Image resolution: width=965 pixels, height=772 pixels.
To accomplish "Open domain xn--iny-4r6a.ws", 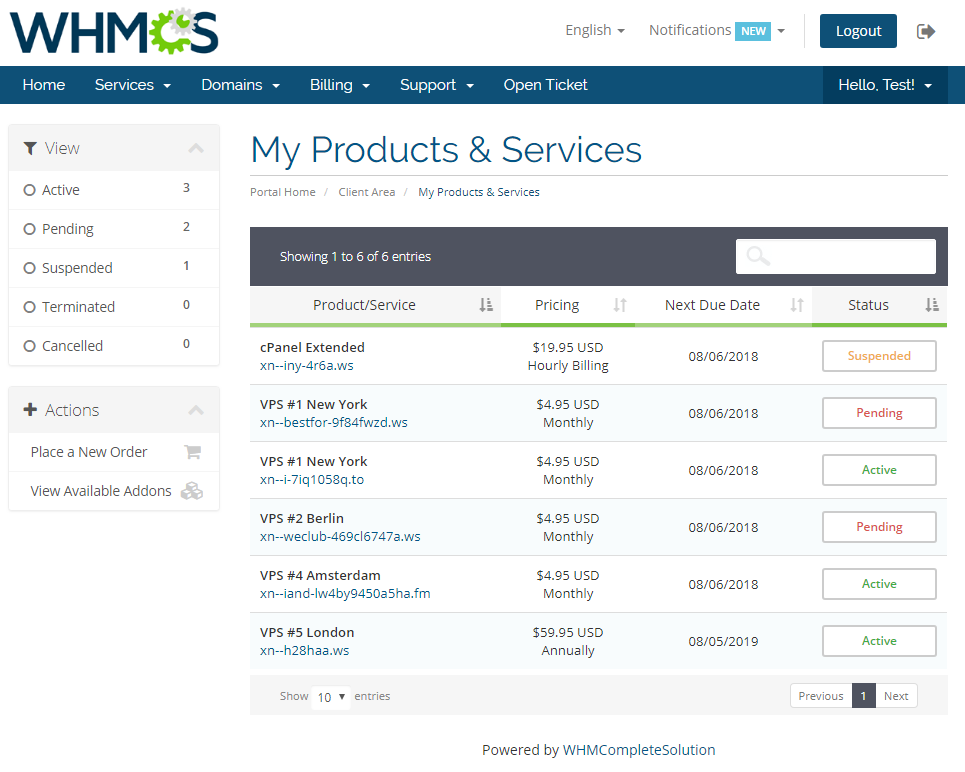I will (x=306, y=366).
